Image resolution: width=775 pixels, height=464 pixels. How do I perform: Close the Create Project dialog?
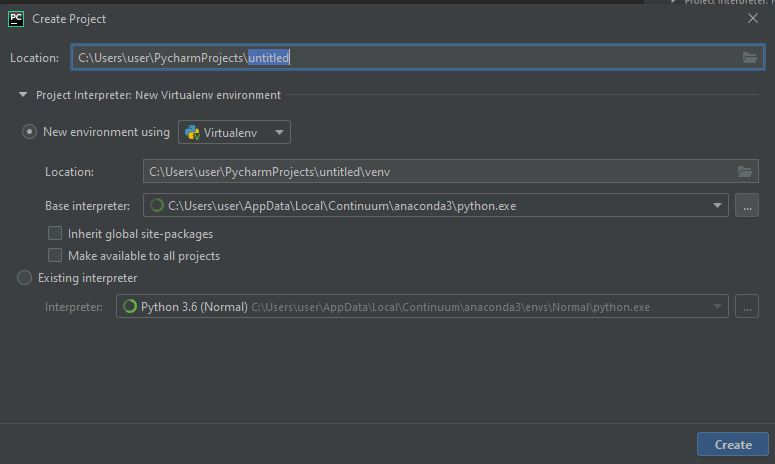pos(752,18)
